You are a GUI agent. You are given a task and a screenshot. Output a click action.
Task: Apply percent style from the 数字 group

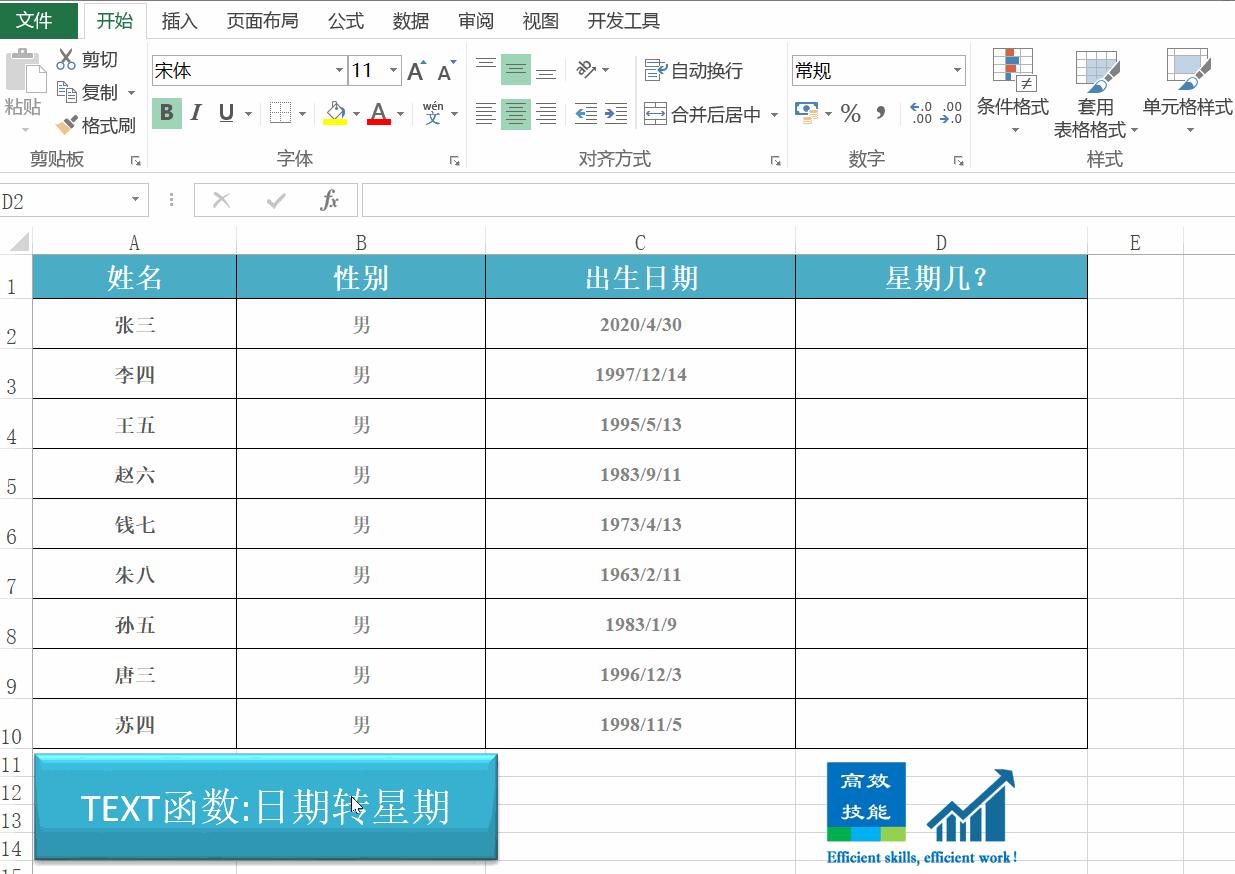tap(848, 113)
